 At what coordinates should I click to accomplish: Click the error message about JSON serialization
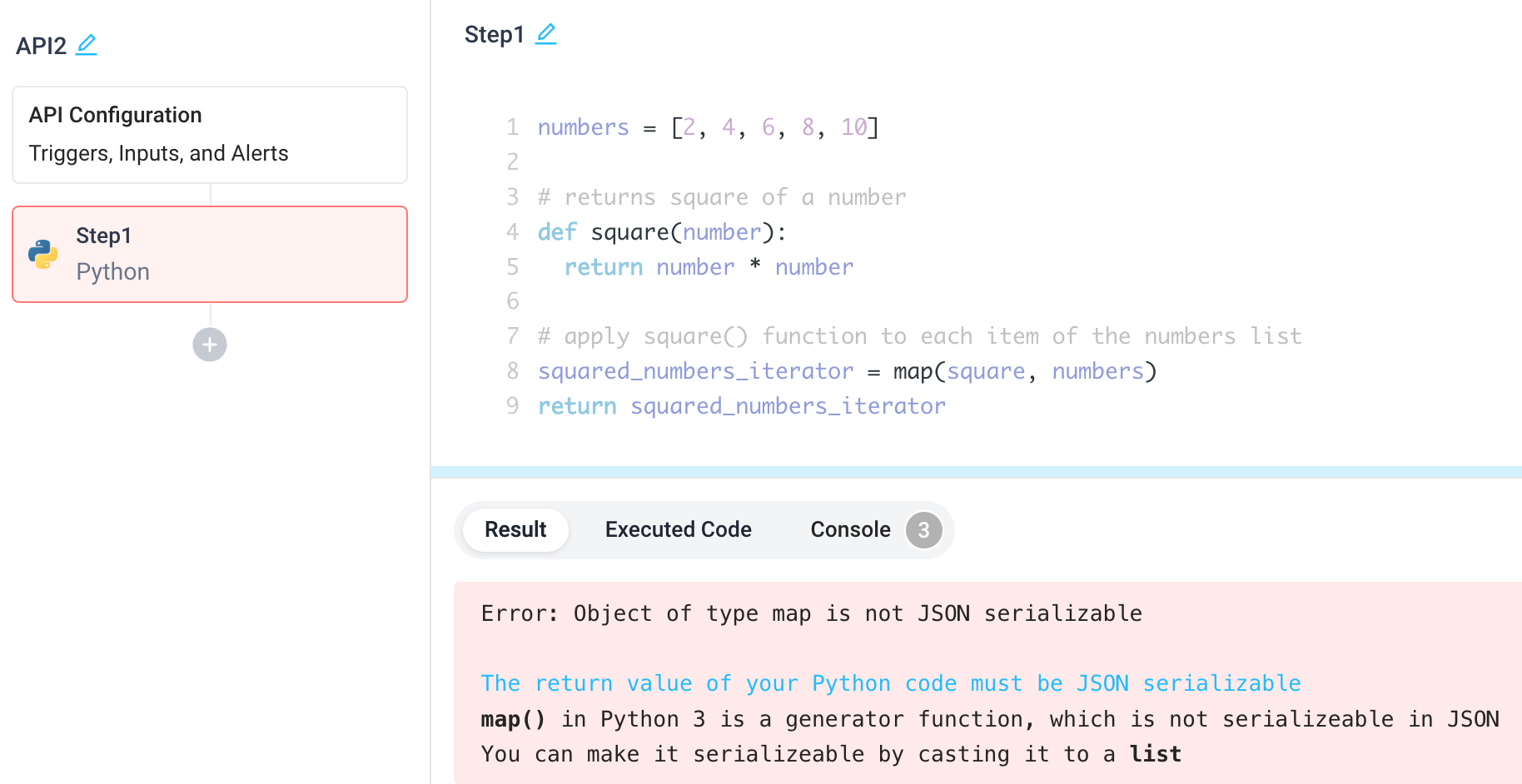coord(810,613)
